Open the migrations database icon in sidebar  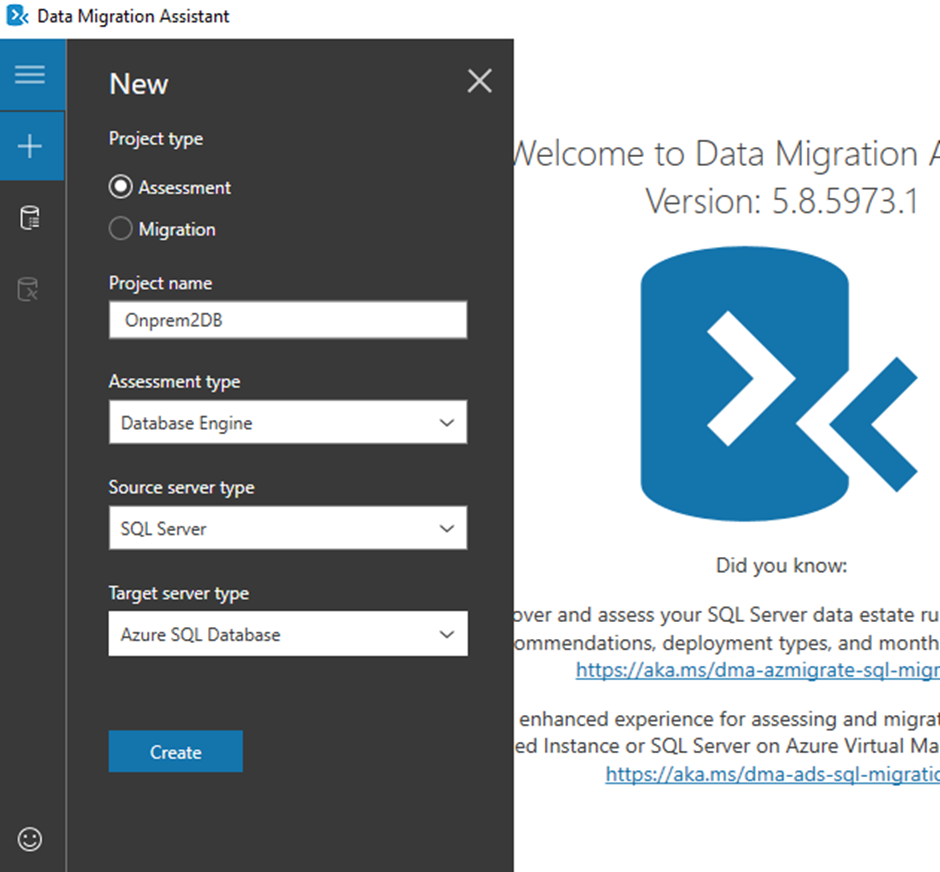pos(28,289)
